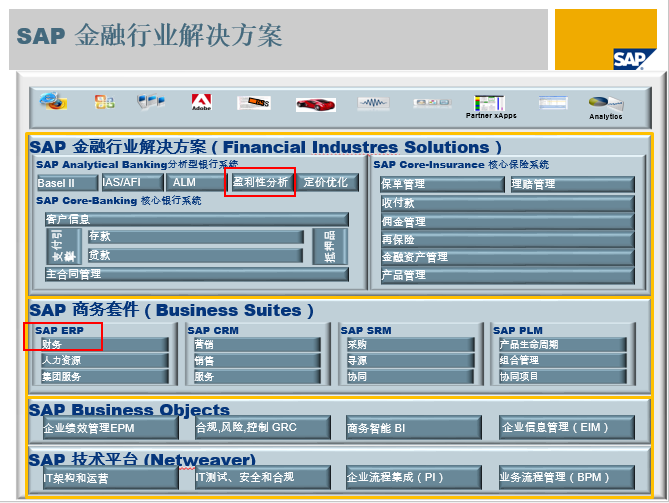
Task: Select 寻源 under SAP SRM
Action: 410,361
